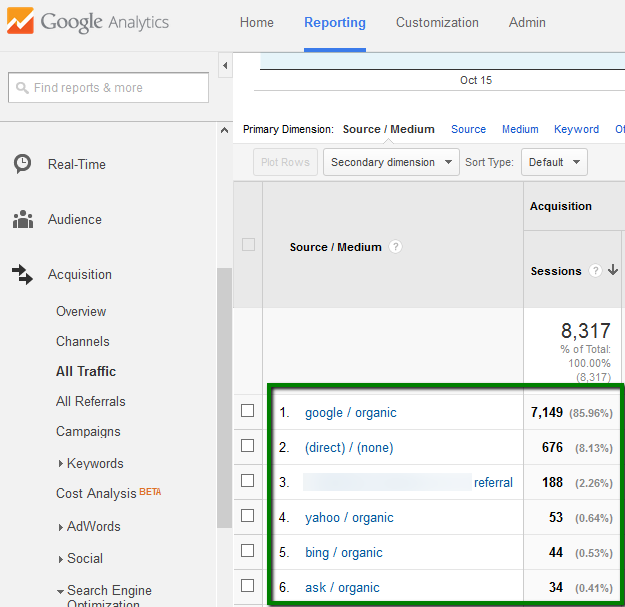Click the Find reports & more field
The image size is (625, 607).
(108, 88)
